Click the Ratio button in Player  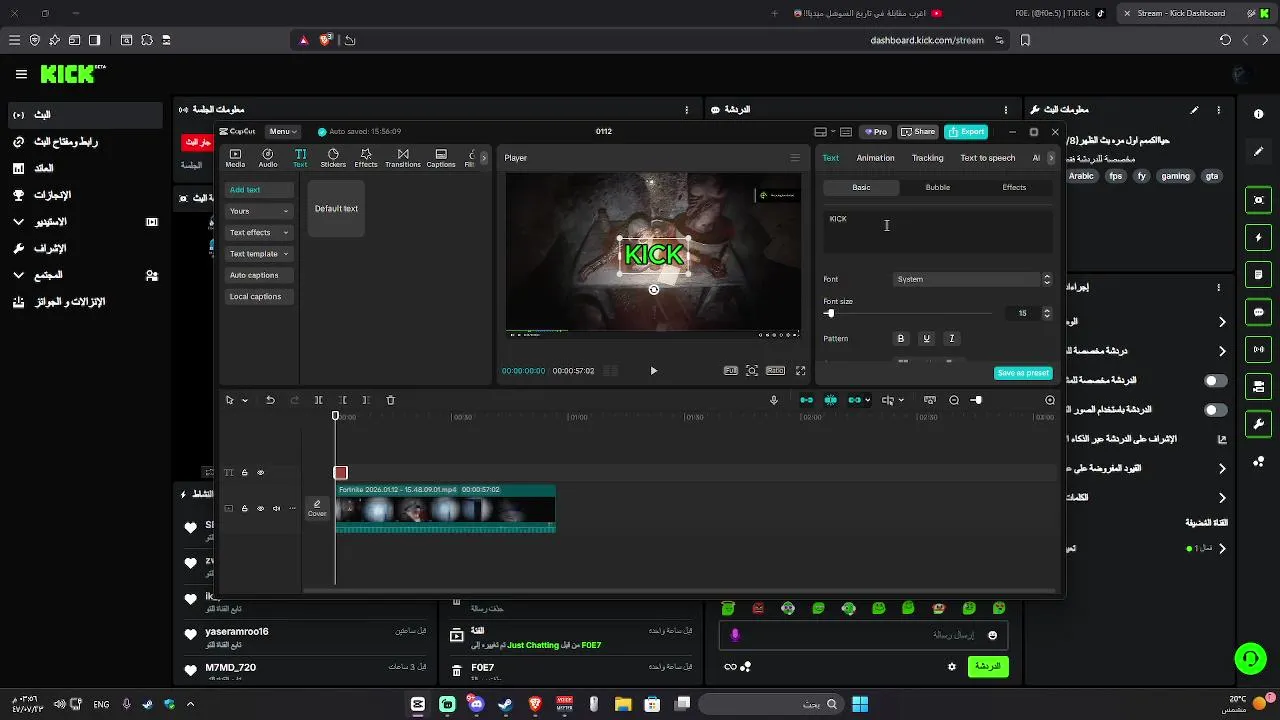[776, 371]
